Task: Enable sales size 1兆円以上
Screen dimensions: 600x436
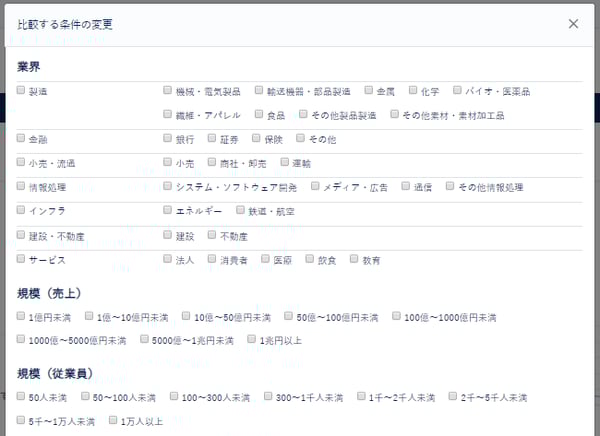Action: [x=251, y=339]
